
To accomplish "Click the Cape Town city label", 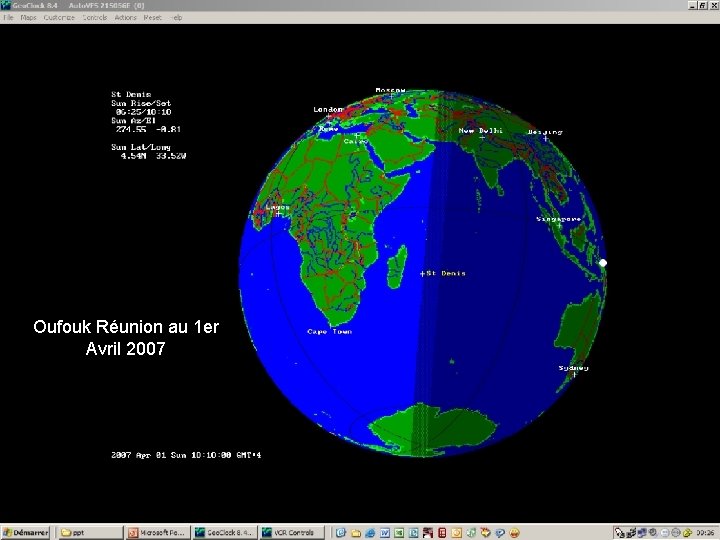I will pos(329,332).
